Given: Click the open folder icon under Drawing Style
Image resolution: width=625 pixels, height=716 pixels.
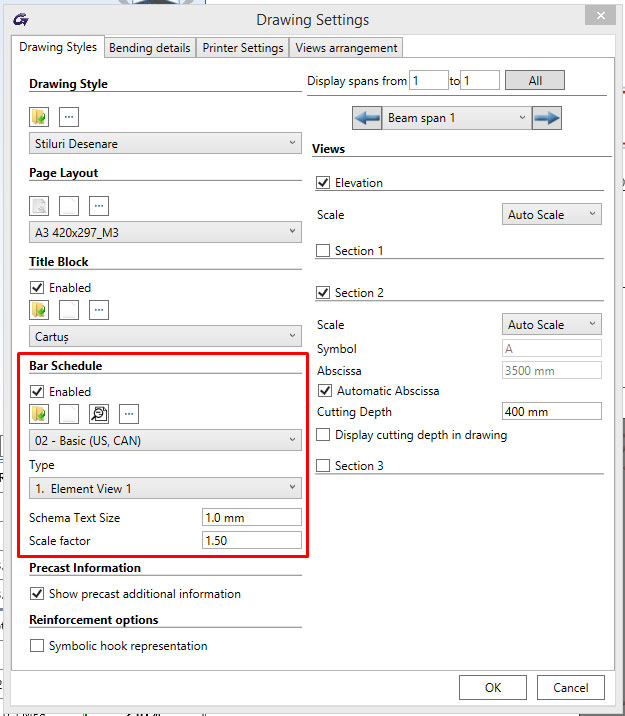Looking at the screenshot, I should click(39, 116).
